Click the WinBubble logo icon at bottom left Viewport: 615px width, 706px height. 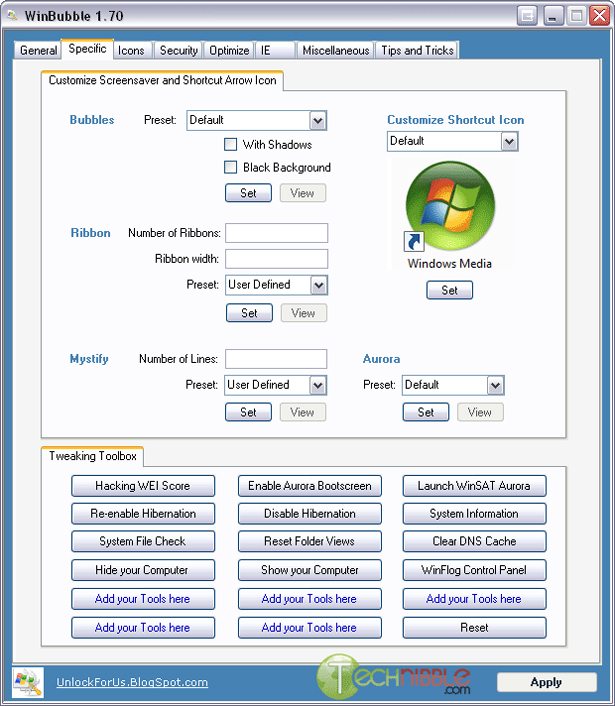tap(26, 682)
